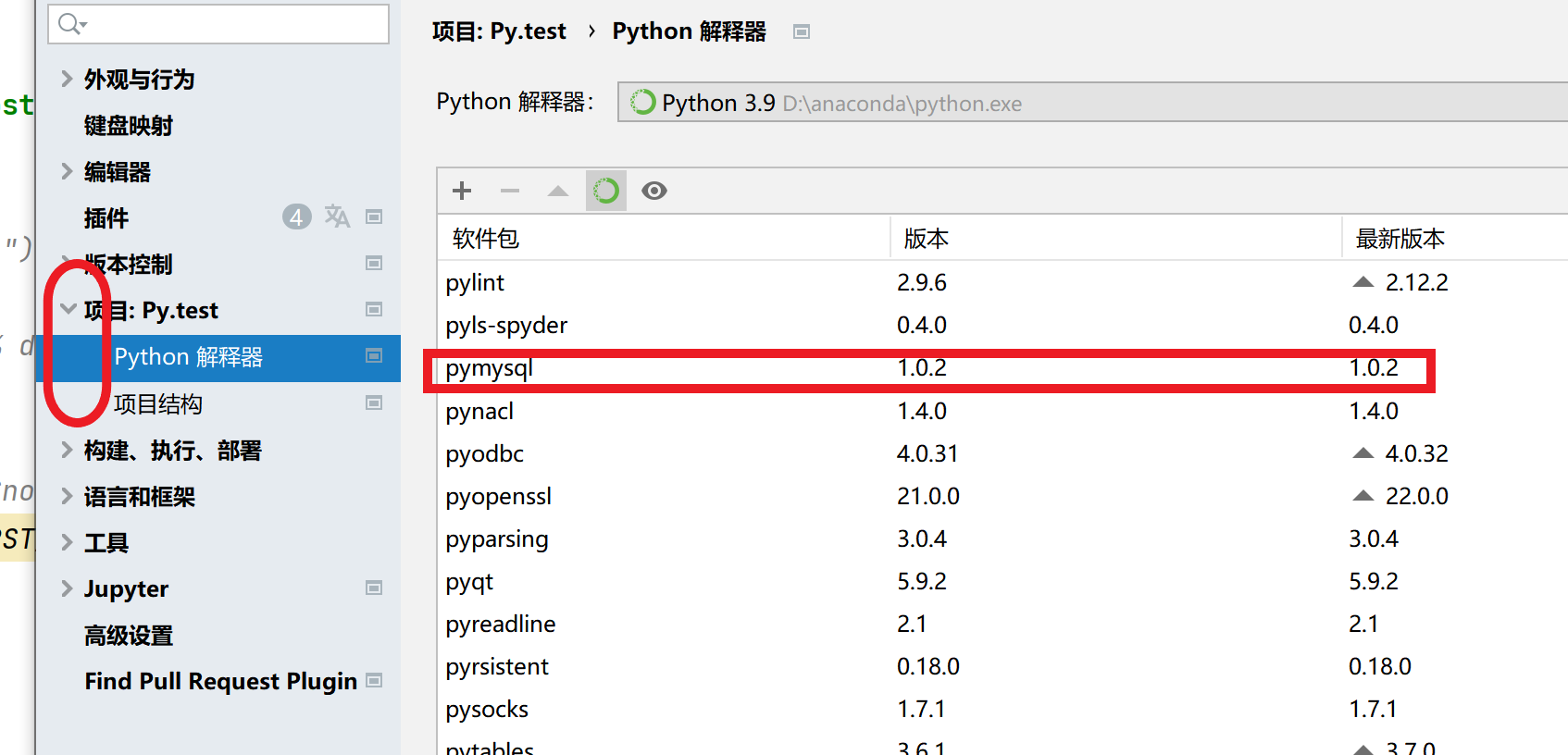The width and height of the screenshot is (1568, 755).
Task: Select the pylint package row
Action: pos(1002,282)
